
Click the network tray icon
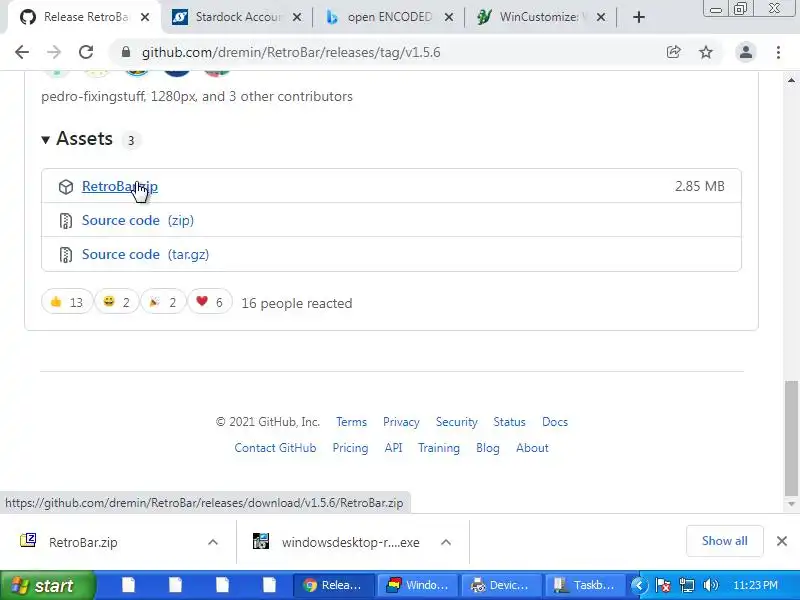click(687, 585)
